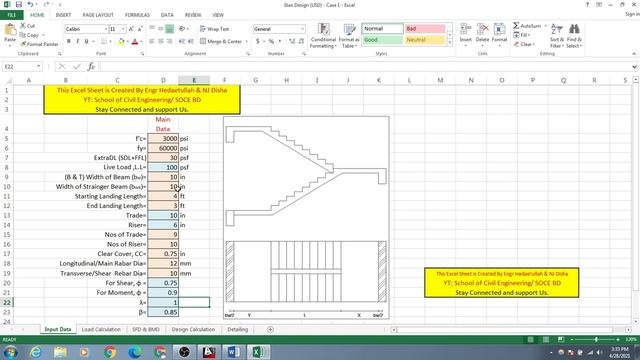Open Conditional Formatting menu
Screen dimensions: 640x360
click(323, 36)
